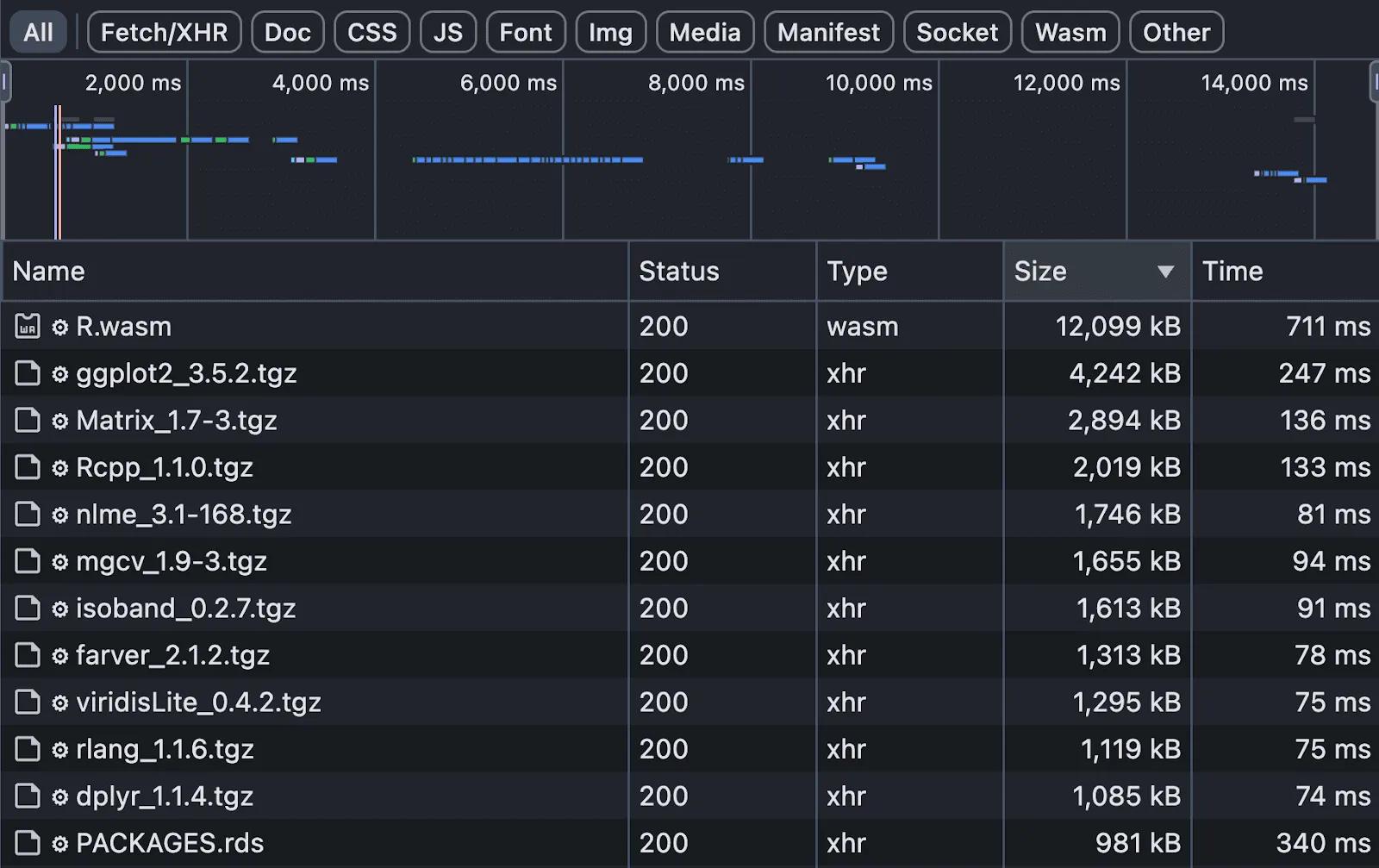Open the R.wasm request details
Image resolution: width=1379 pixels, height=868 pixels.
123,326
